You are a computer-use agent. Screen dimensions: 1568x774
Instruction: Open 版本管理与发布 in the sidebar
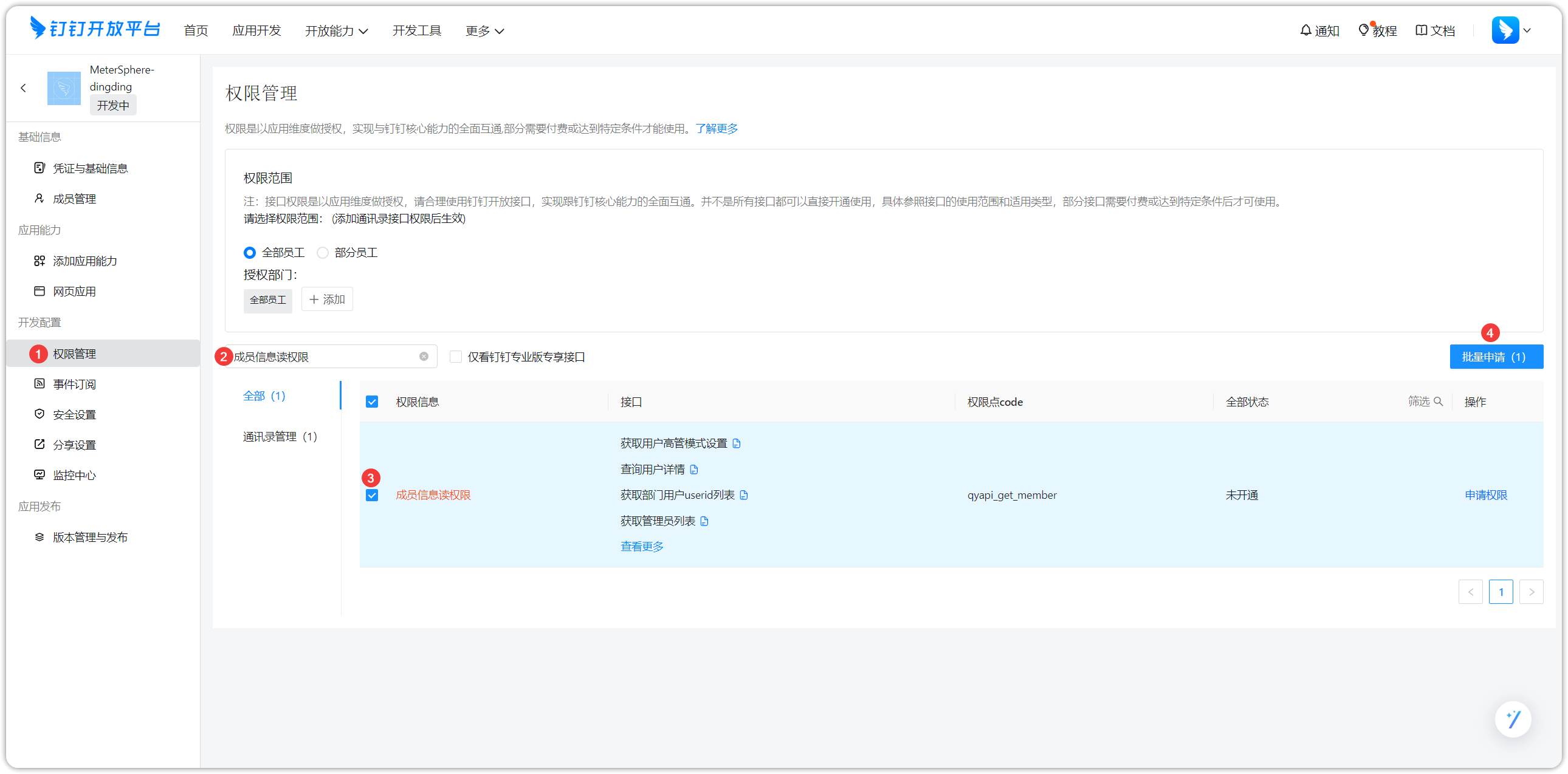point(90,537)
